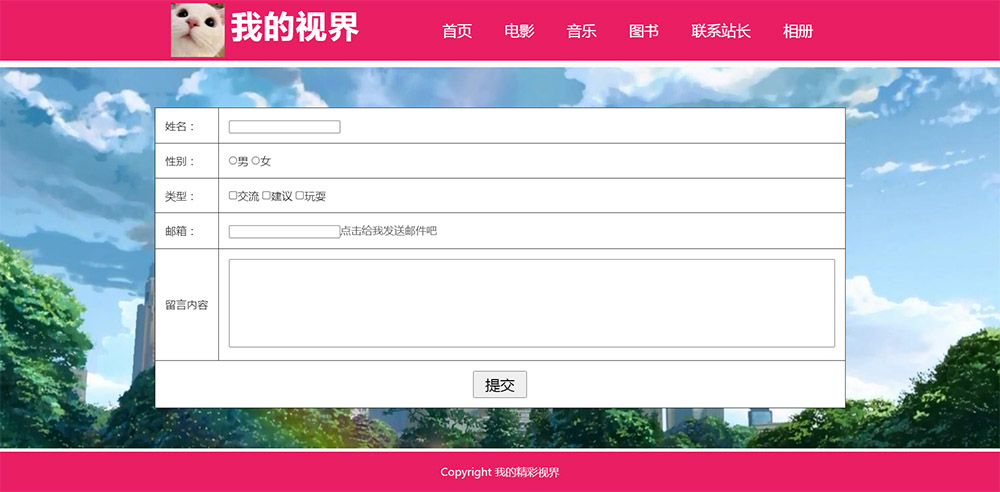Submit the form with 提交 button
The height and width of the screenshot is (492, 1000).
[x=500, y=384]
